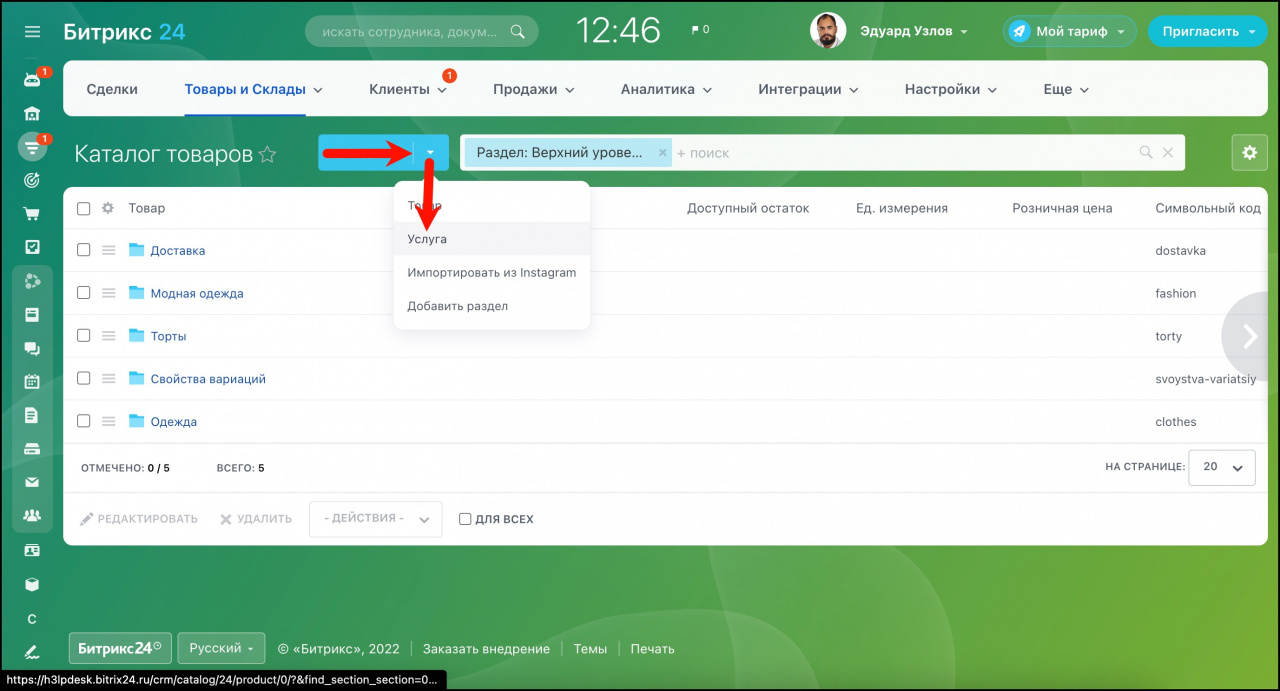The height and width of the screenshot is (691, 1280).
Task: Click the flag notification counter icon
Action: pyautogui.click(x=700, y=30)
